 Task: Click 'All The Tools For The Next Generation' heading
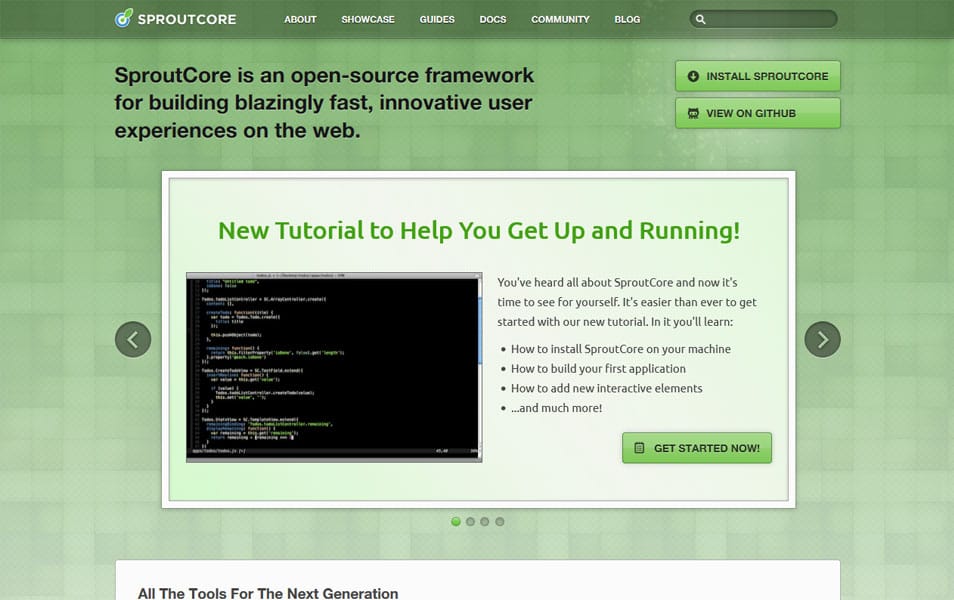(x=268, y=593)
